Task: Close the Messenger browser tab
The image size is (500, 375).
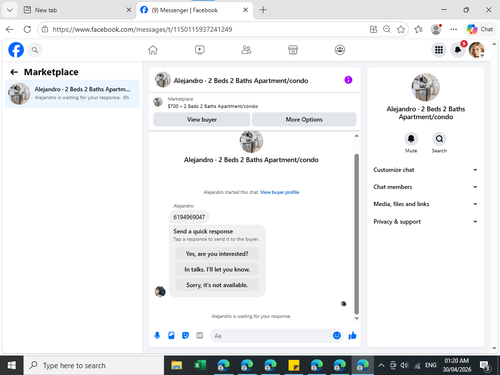Action: (246, 10)
